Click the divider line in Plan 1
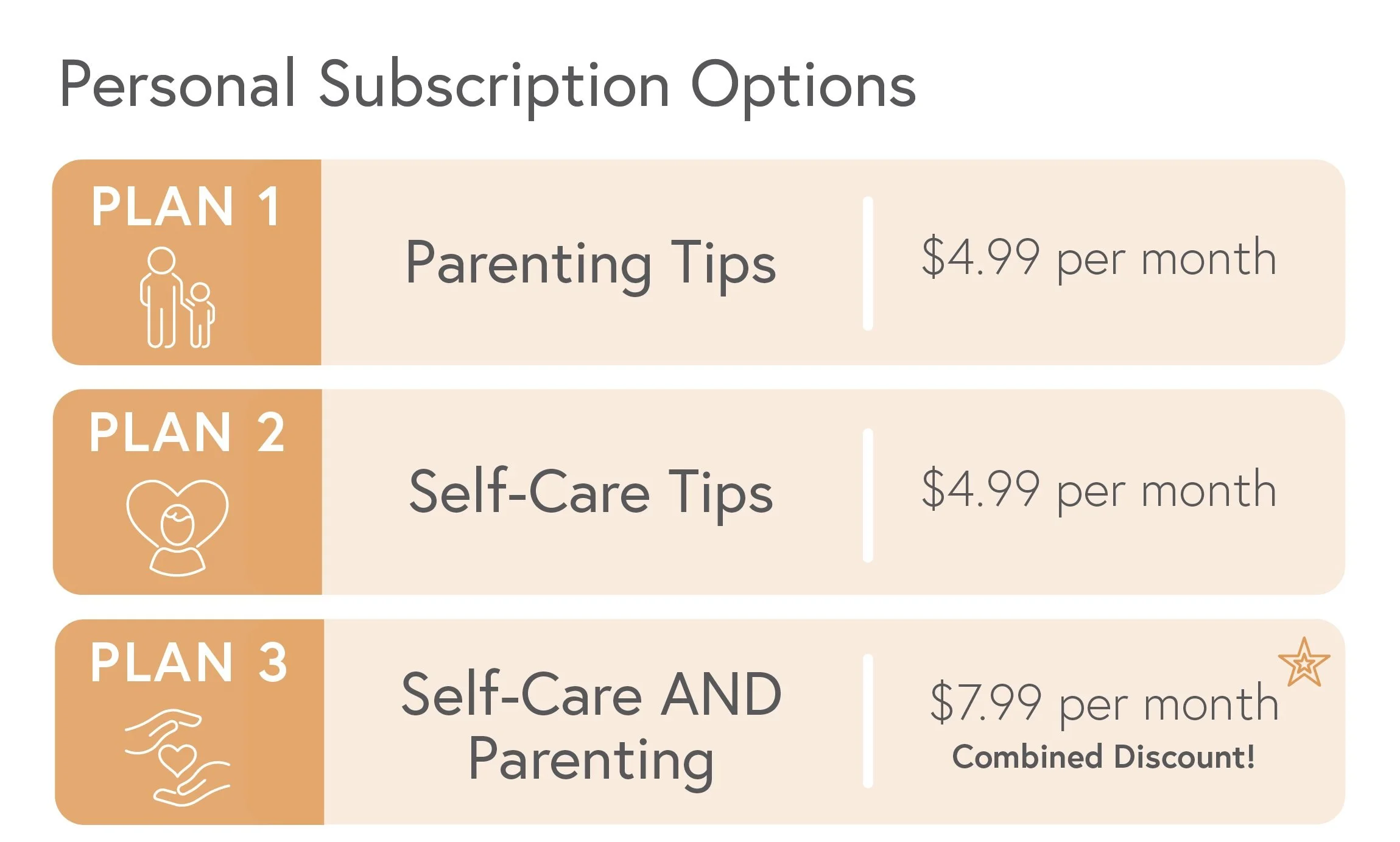 point(868,264)
